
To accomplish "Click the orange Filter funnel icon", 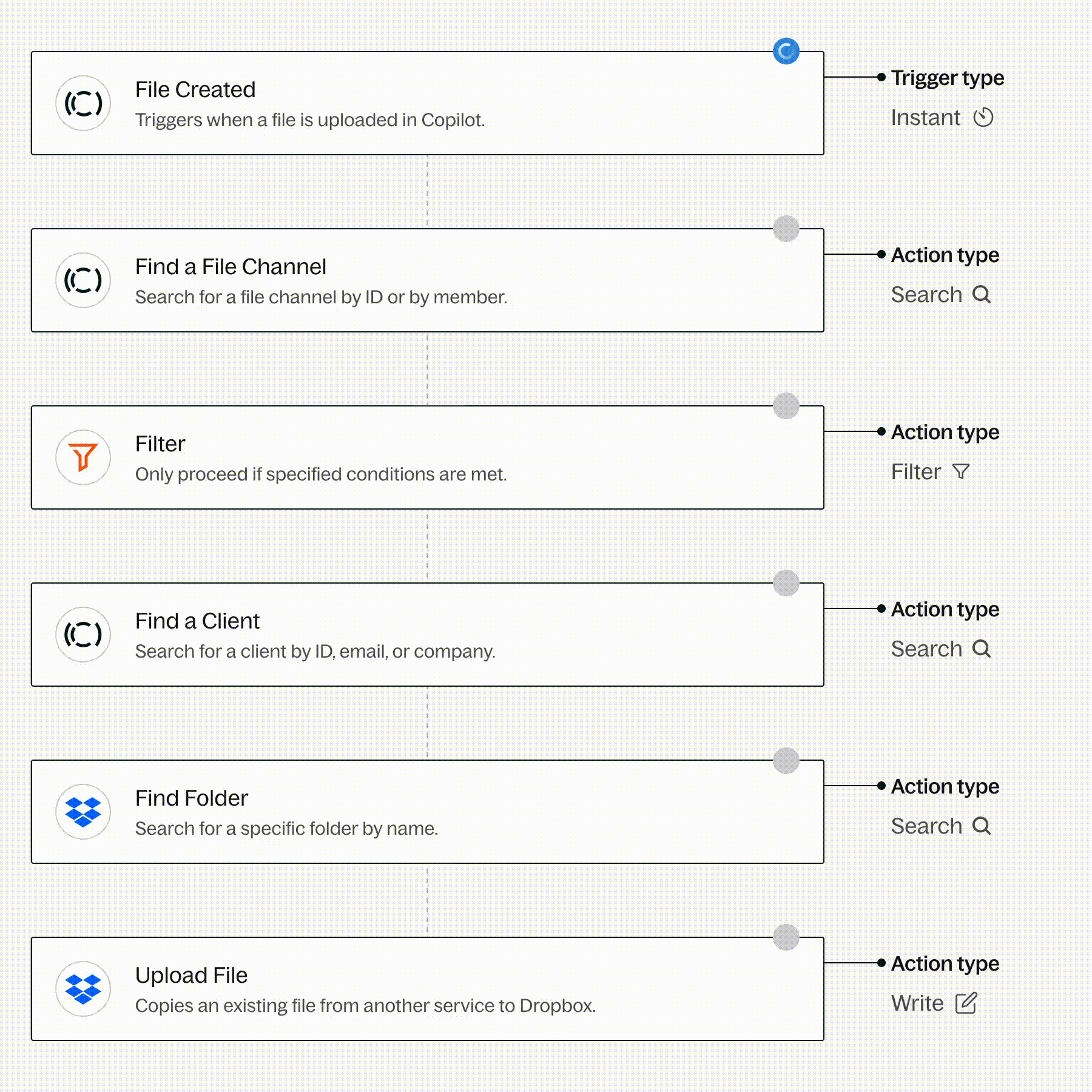I will coord(83,457).
